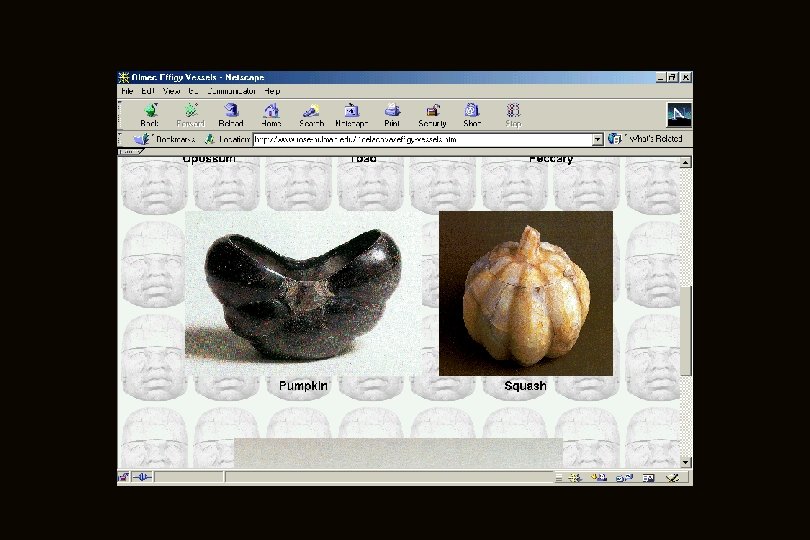The image size is (810, 540).
Task: Click in the Location URL field
Action: [x=423, y=140]
